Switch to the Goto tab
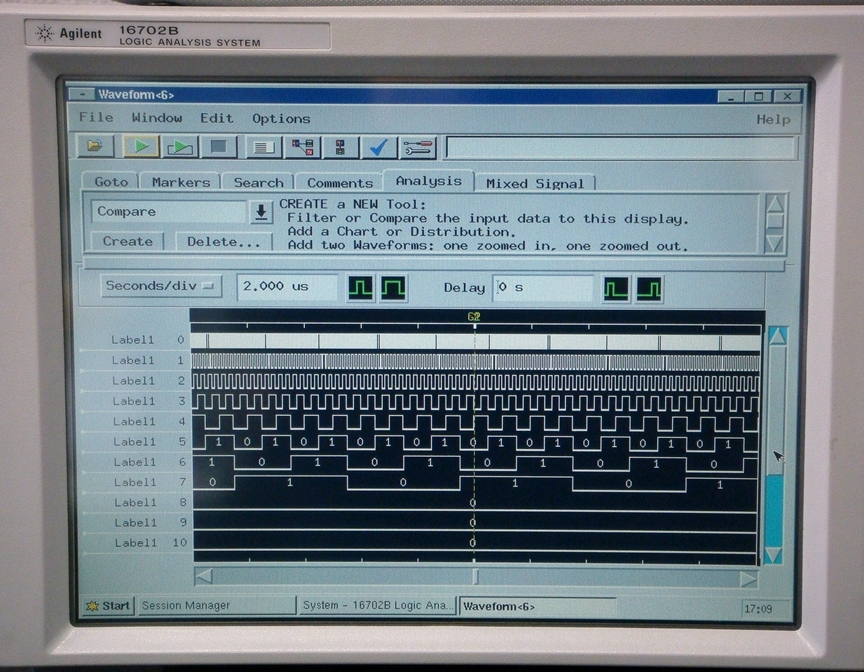 coord(111,182)
